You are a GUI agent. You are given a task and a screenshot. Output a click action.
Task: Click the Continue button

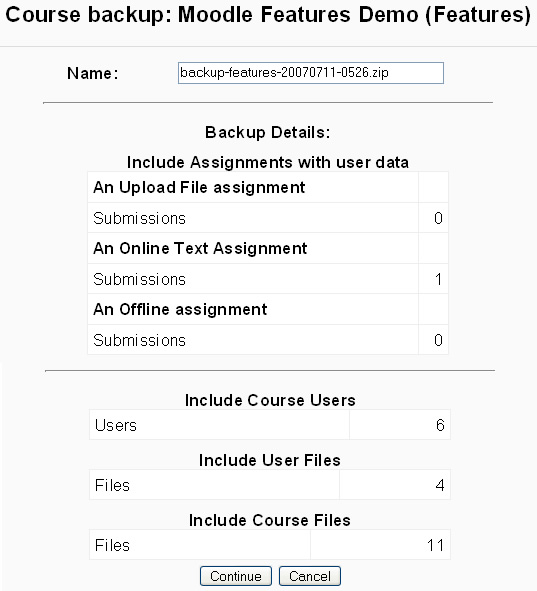[x=236, y=576]
